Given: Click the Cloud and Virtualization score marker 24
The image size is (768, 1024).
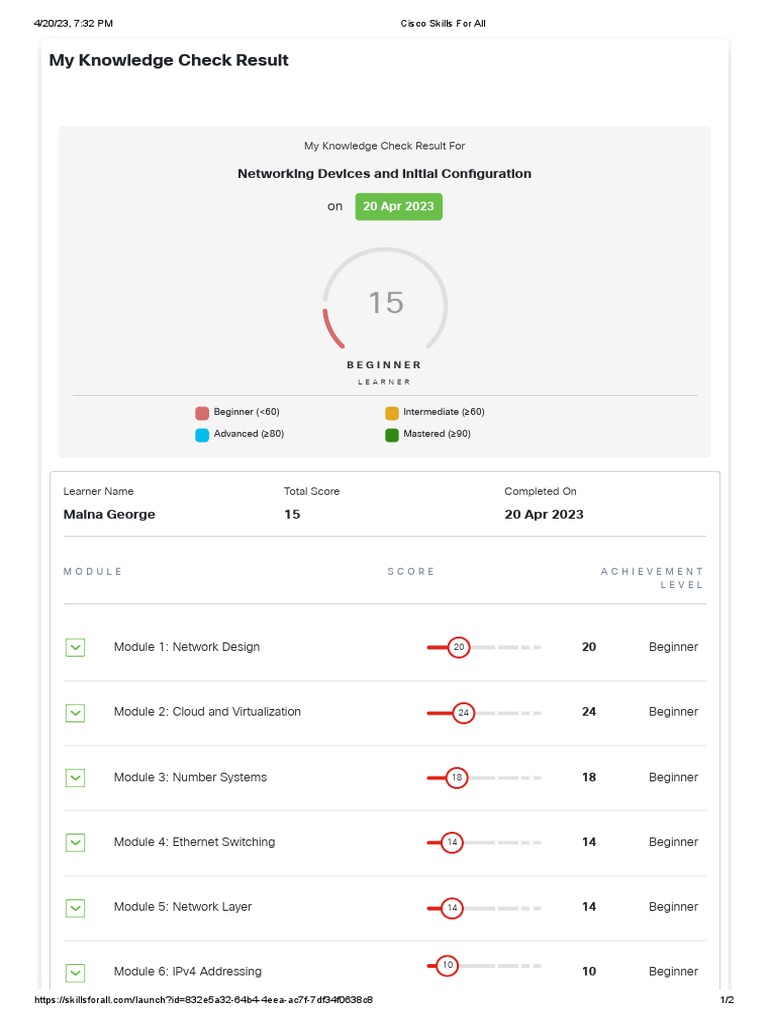Looking at the screenshot, I should [x=463, y=713].
